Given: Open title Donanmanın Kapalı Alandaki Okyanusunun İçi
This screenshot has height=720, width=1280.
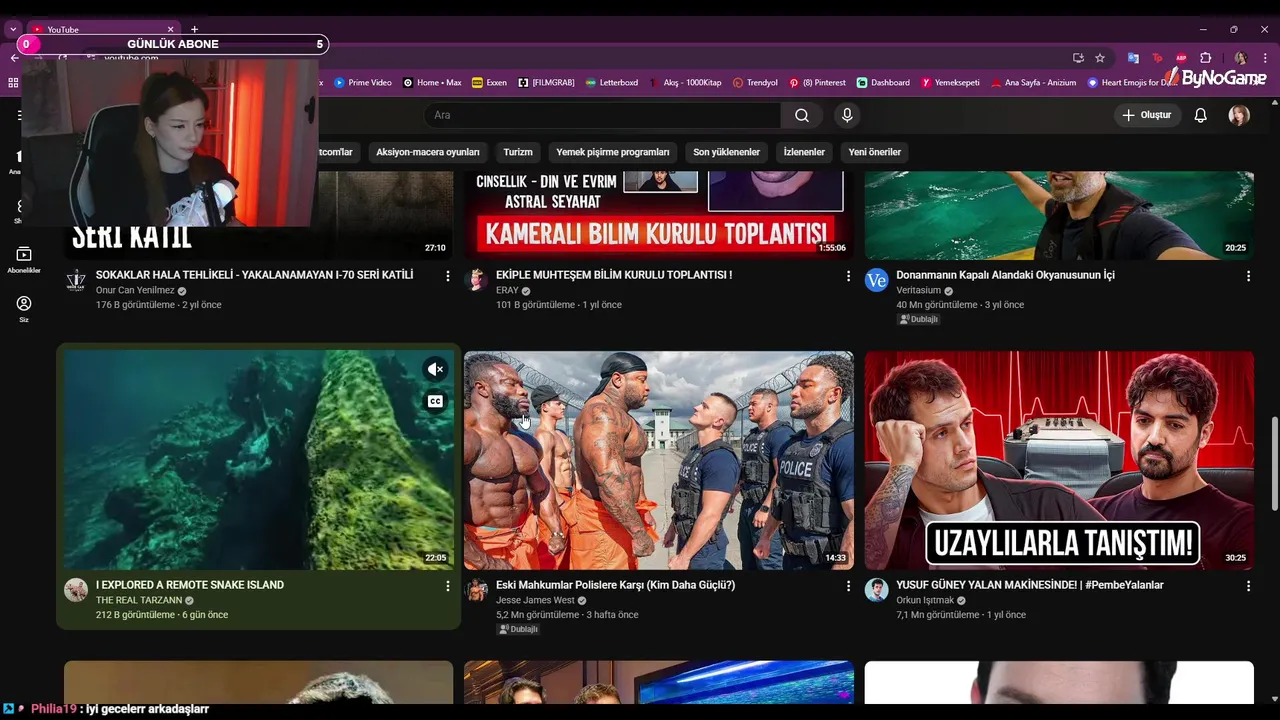Looking at the screenshot, I should pyautogui.click(x=1005, y=275).
